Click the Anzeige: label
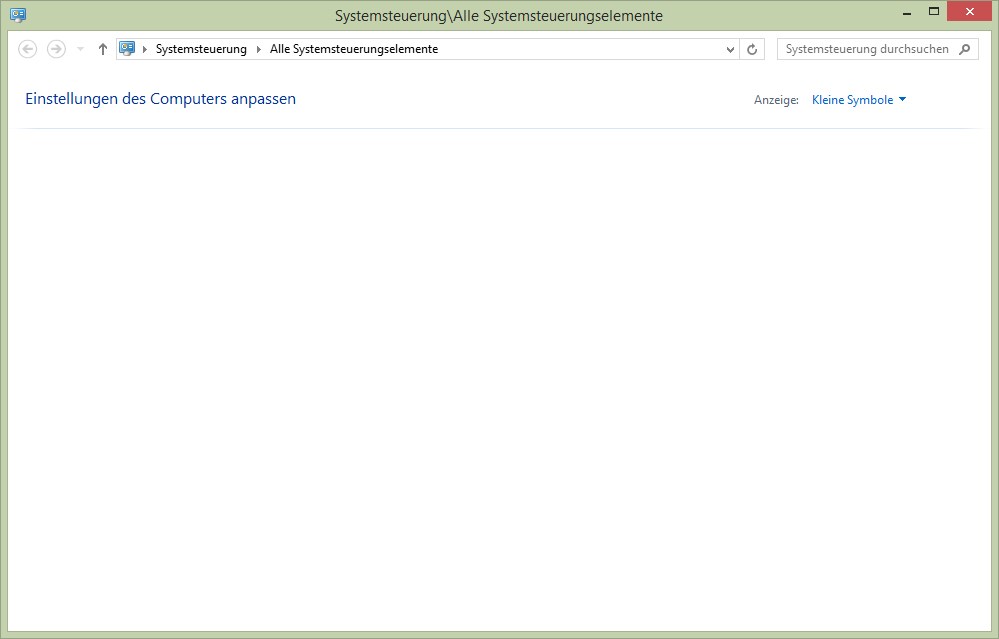Screen dimensions: 999x639 click(776, 100)
